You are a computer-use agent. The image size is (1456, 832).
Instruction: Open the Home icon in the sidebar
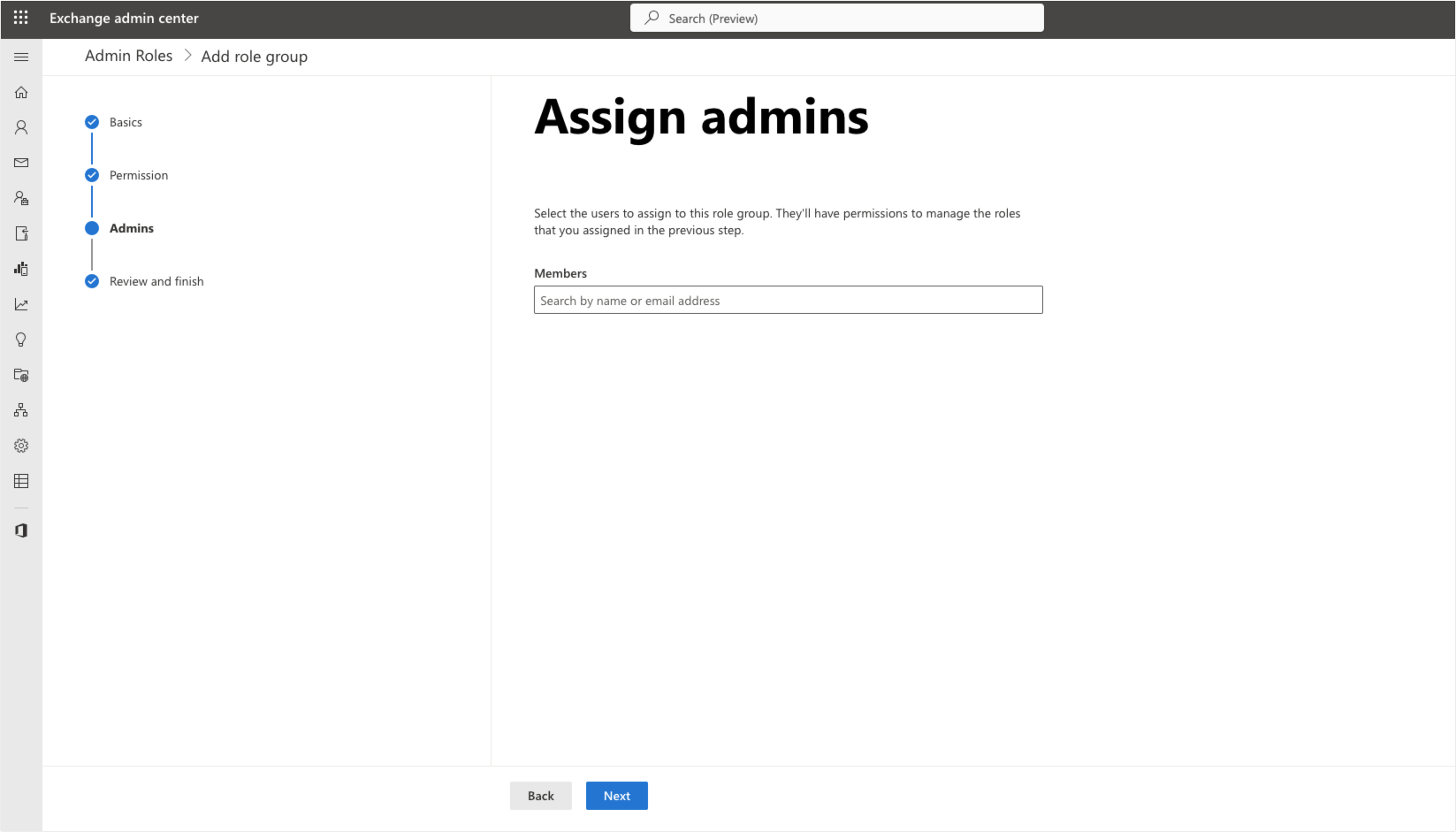coord(20,92)
